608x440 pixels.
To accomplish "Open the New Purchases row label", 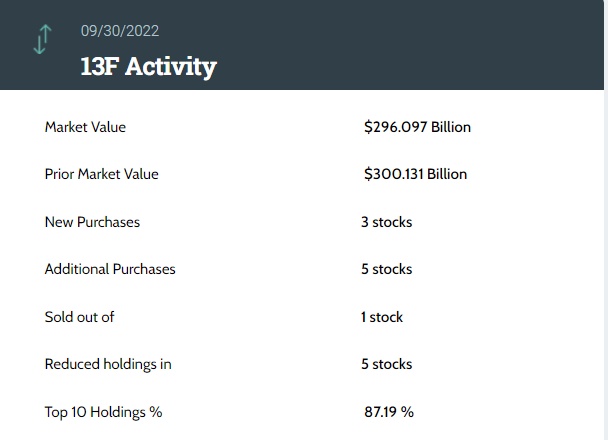I will [x=92, y=222].
